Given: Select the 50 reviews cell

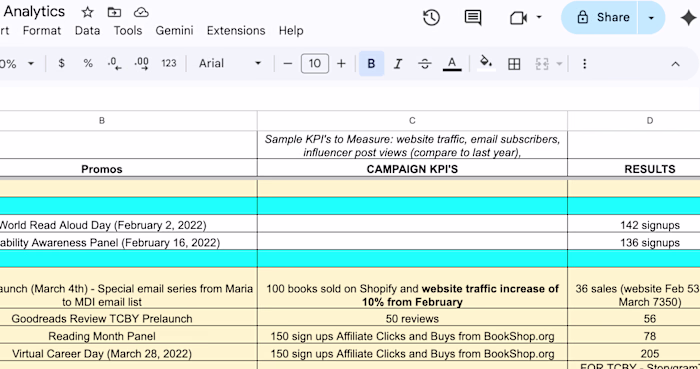Looking at the screenshot, I should coord(412,318).
